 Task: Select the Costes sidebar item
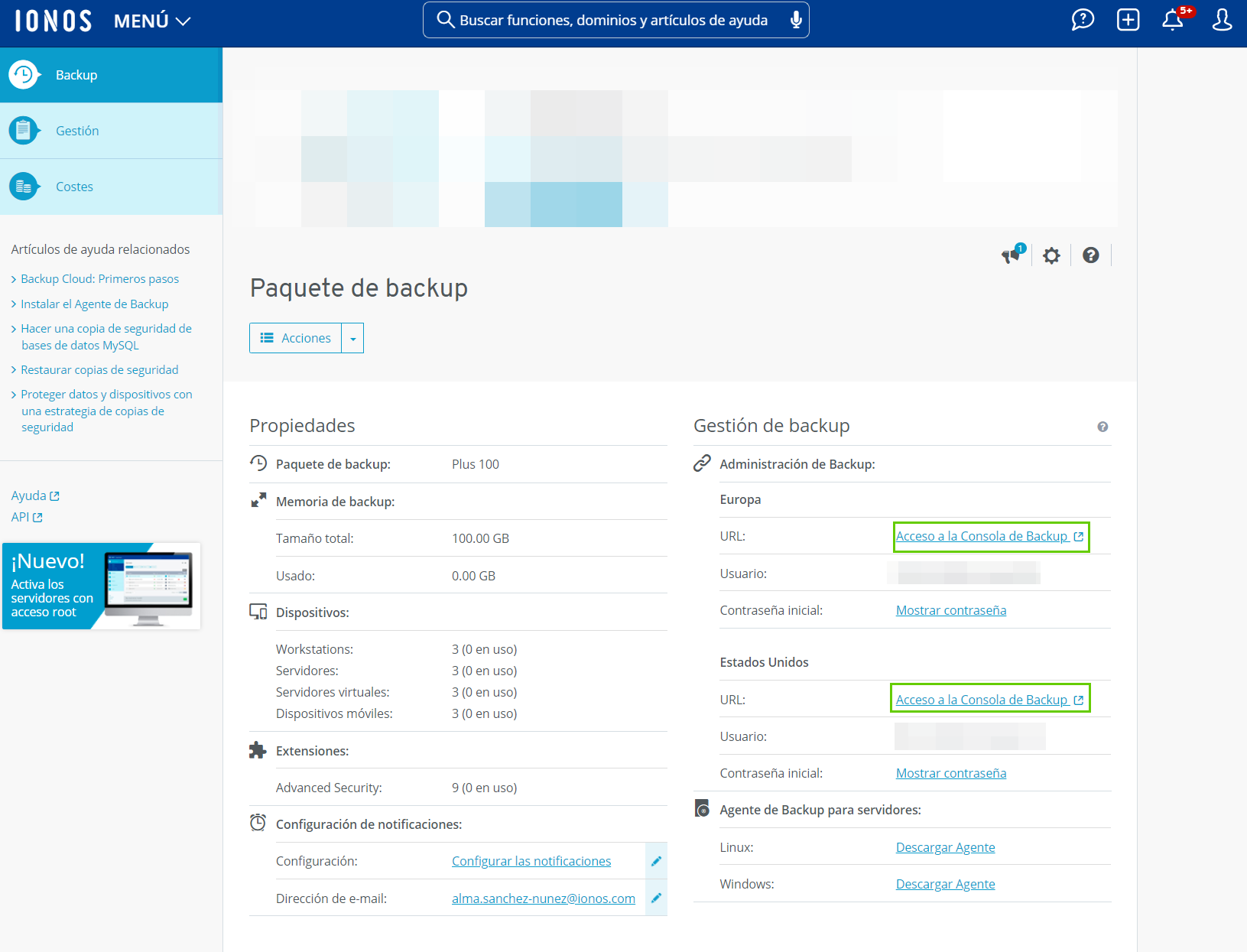[x=111, y=187]
